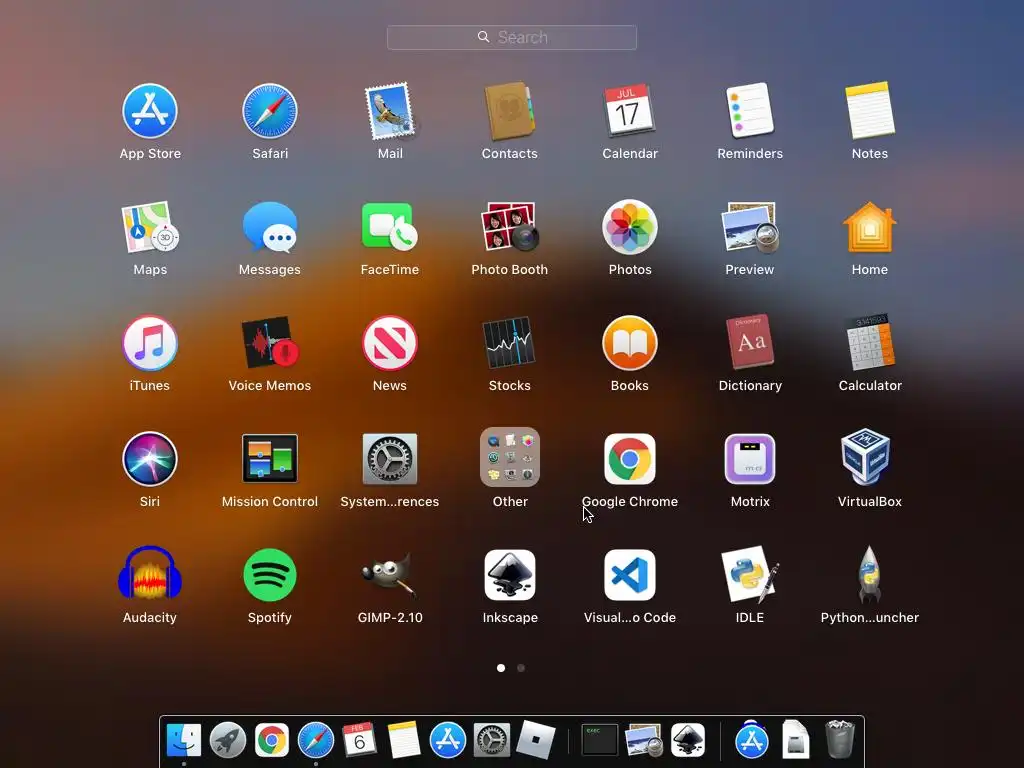This screenshot has height=768, width=1024.
Task: Launch the Reminders app
Action: click(750, 110)
